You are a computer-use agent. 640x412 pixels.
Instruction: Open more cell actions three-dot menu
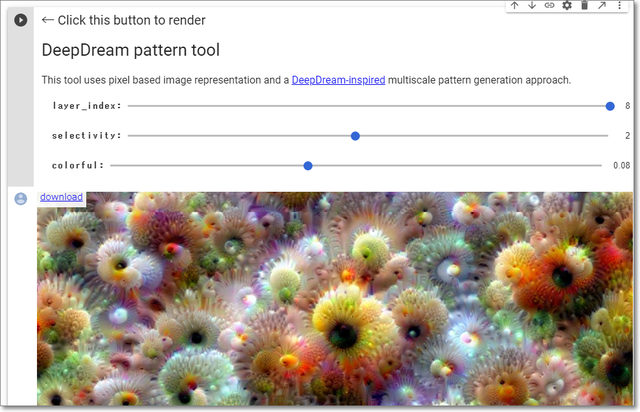(x=619, y=6)
